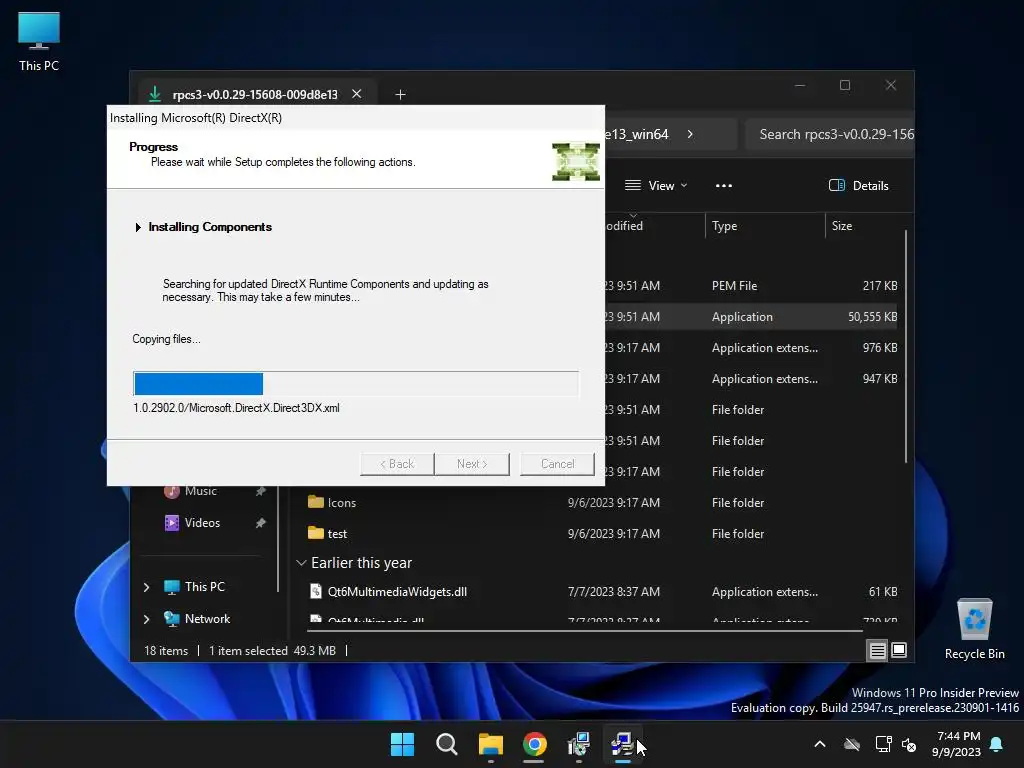Viewport: 1024px width, 768px height.
Task: Click the Explorer horizontal scrollbar
Action: 584,631
